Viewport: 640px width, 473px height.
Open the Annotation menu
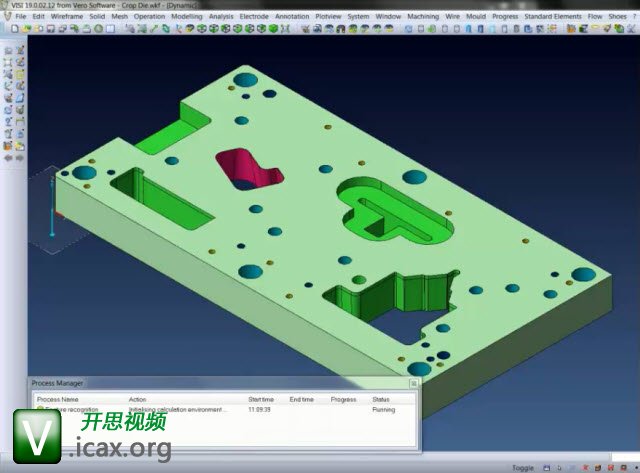[292, 17]
